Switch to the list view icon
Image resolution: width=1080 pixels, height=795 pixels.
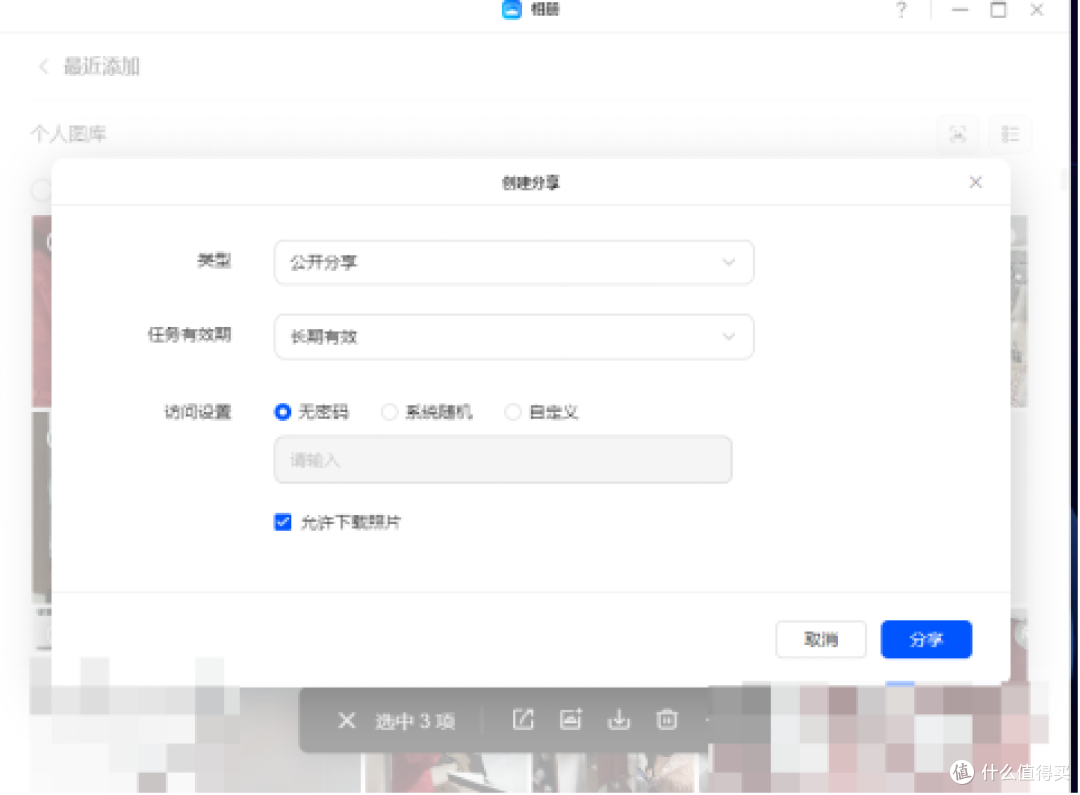point(1010,134)
